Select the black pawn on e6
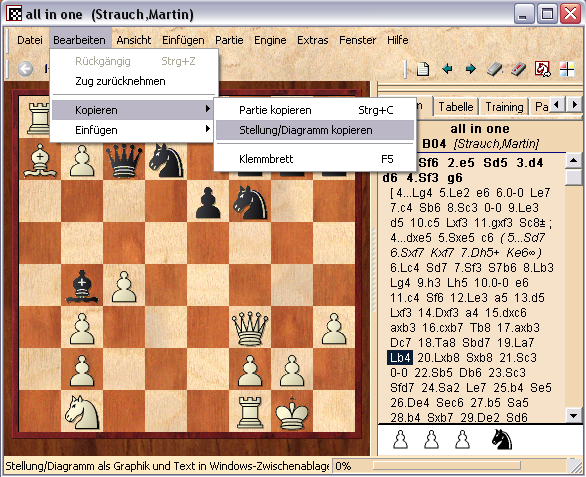 208,202
